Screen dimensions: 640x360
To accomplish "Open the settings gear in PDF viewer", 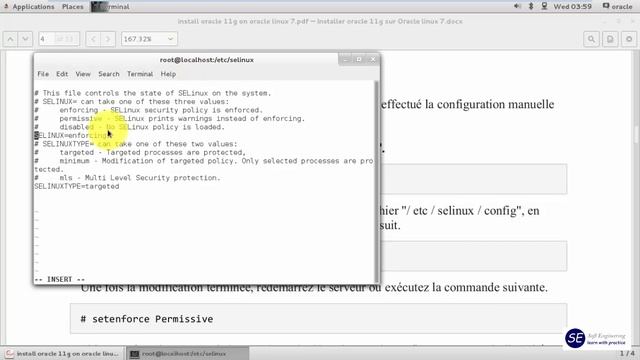I will point(629,39).
